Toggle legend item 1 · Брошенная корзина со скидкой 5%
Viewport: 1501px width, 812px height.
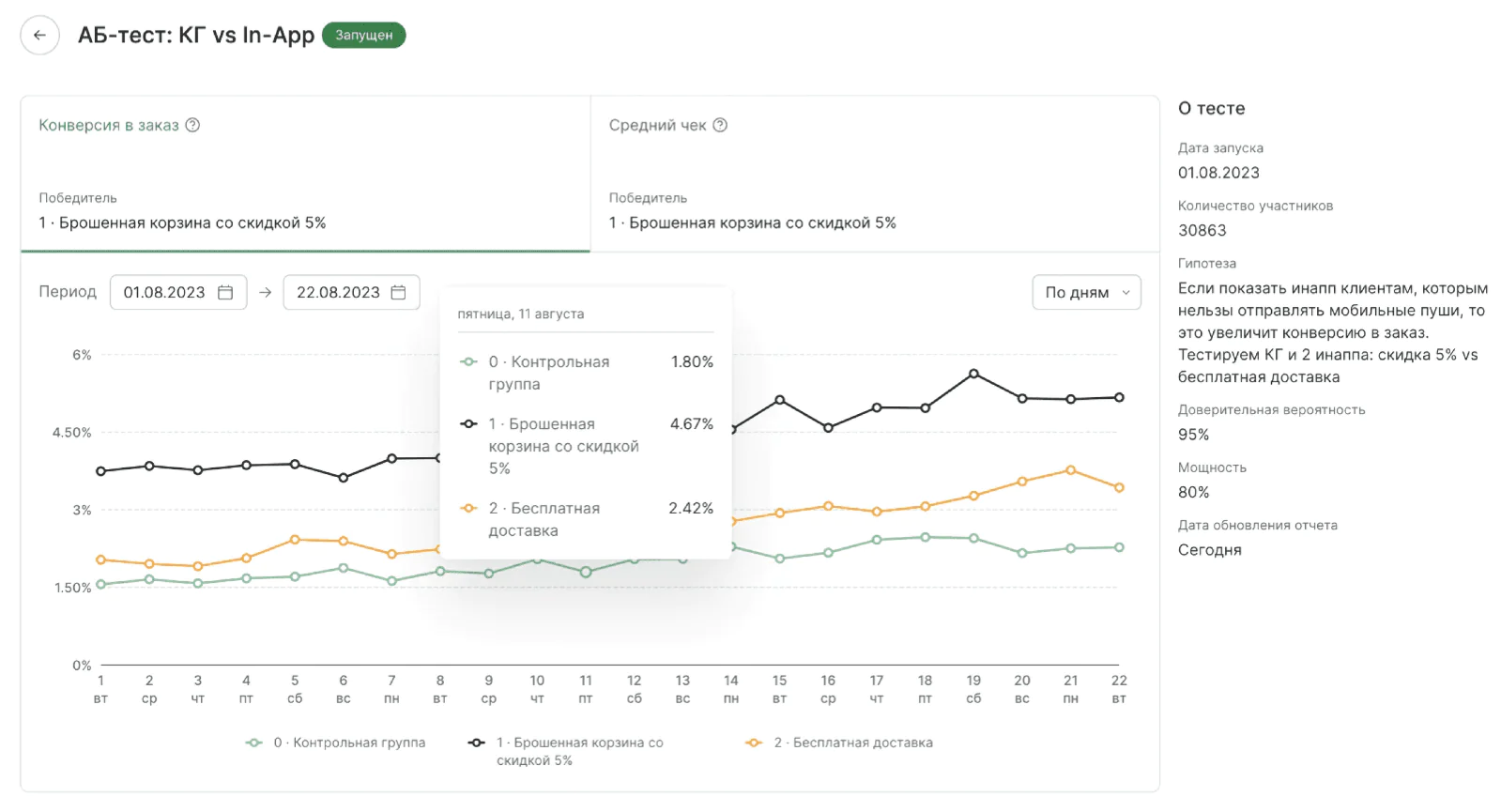[566, 751]
